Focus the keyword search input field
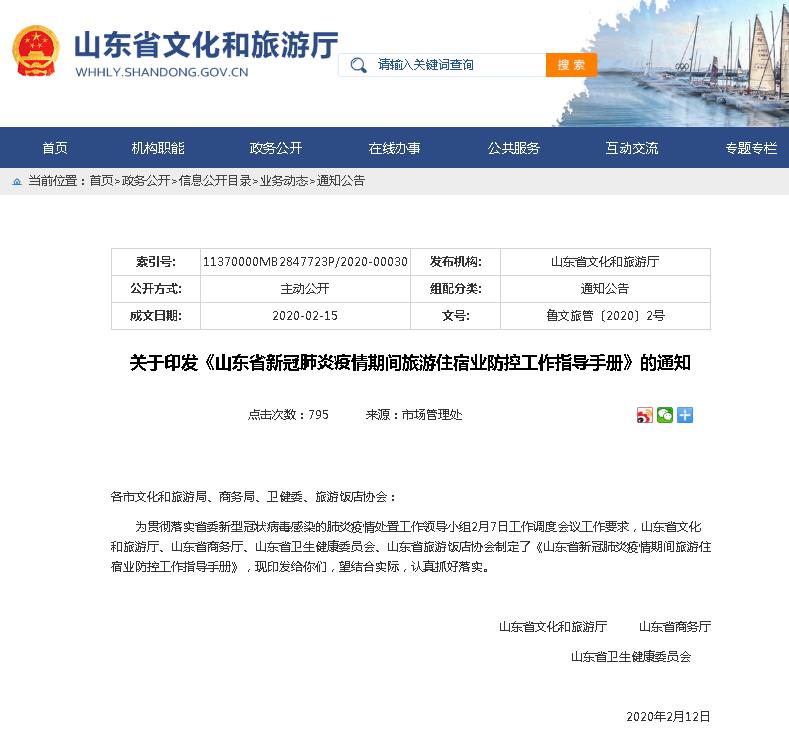789x729 pixels. tap(442, 65)
